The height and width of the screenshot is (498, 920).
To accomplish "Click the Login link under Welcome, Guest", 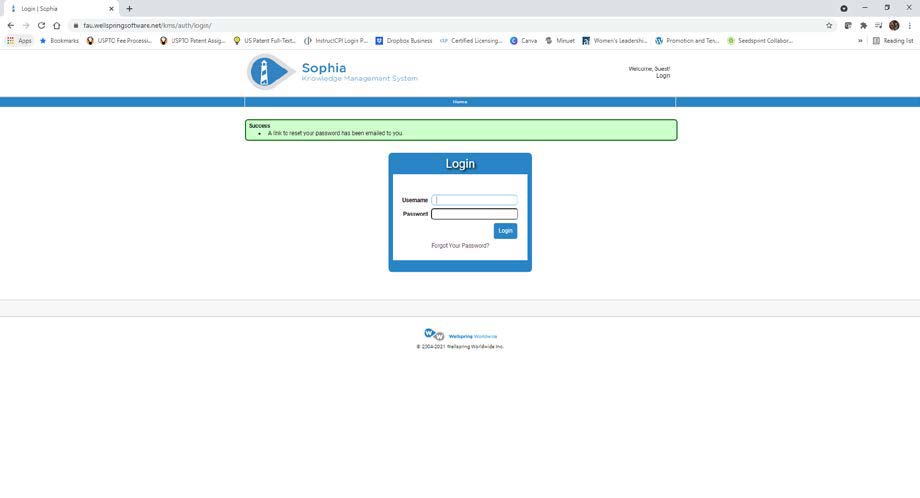I will point(663,75).
